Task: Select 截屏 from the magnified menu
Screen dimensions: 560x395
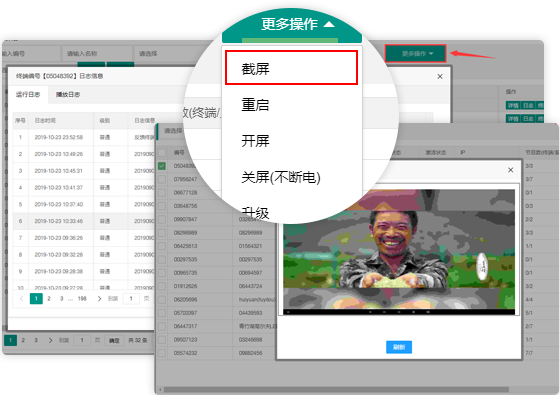Action: 291,68
